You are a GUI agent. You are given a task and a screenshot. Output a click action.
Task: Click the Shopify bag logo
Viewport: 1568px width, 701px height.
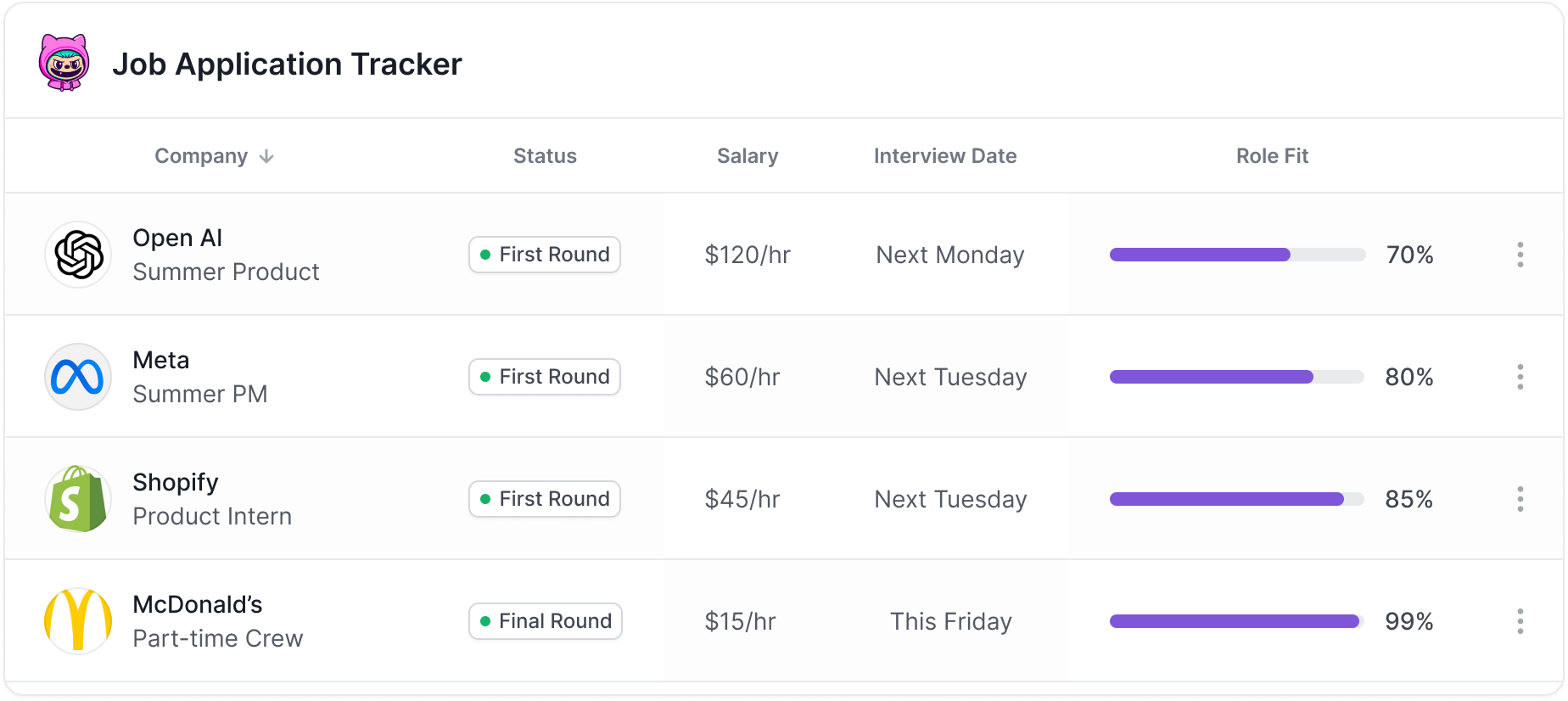click(x=78, y=499)
